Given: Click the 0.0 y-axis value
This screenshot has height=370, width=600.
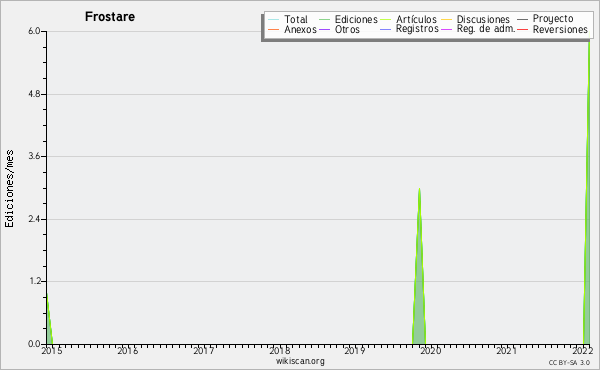Looking at the screenshot, I should (34, 344).
